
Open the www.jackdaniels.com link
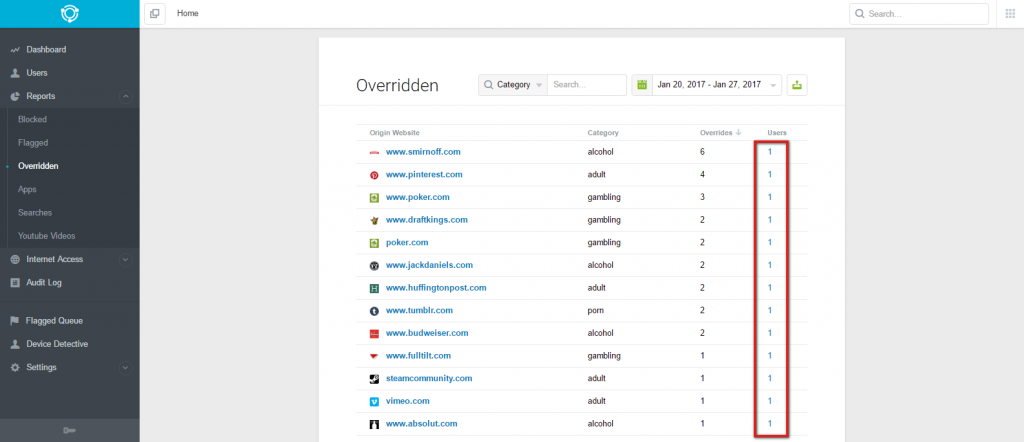pyautogui.click(x=429, y=266)
